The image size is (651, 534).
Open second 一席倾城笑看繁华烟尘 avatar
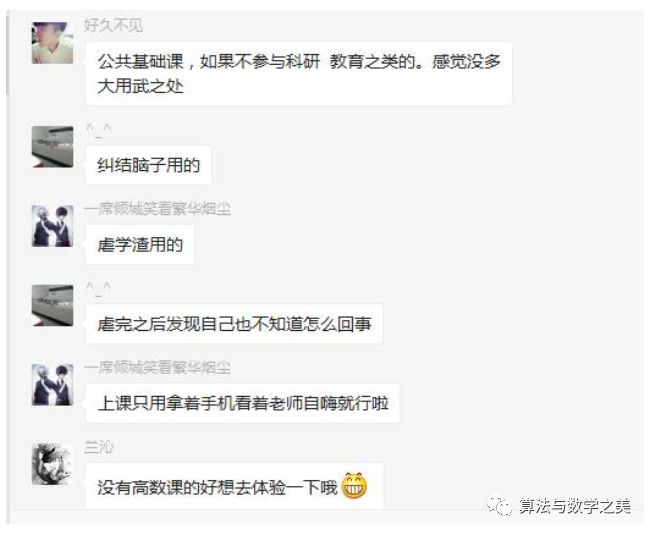[x=52, y=385]
